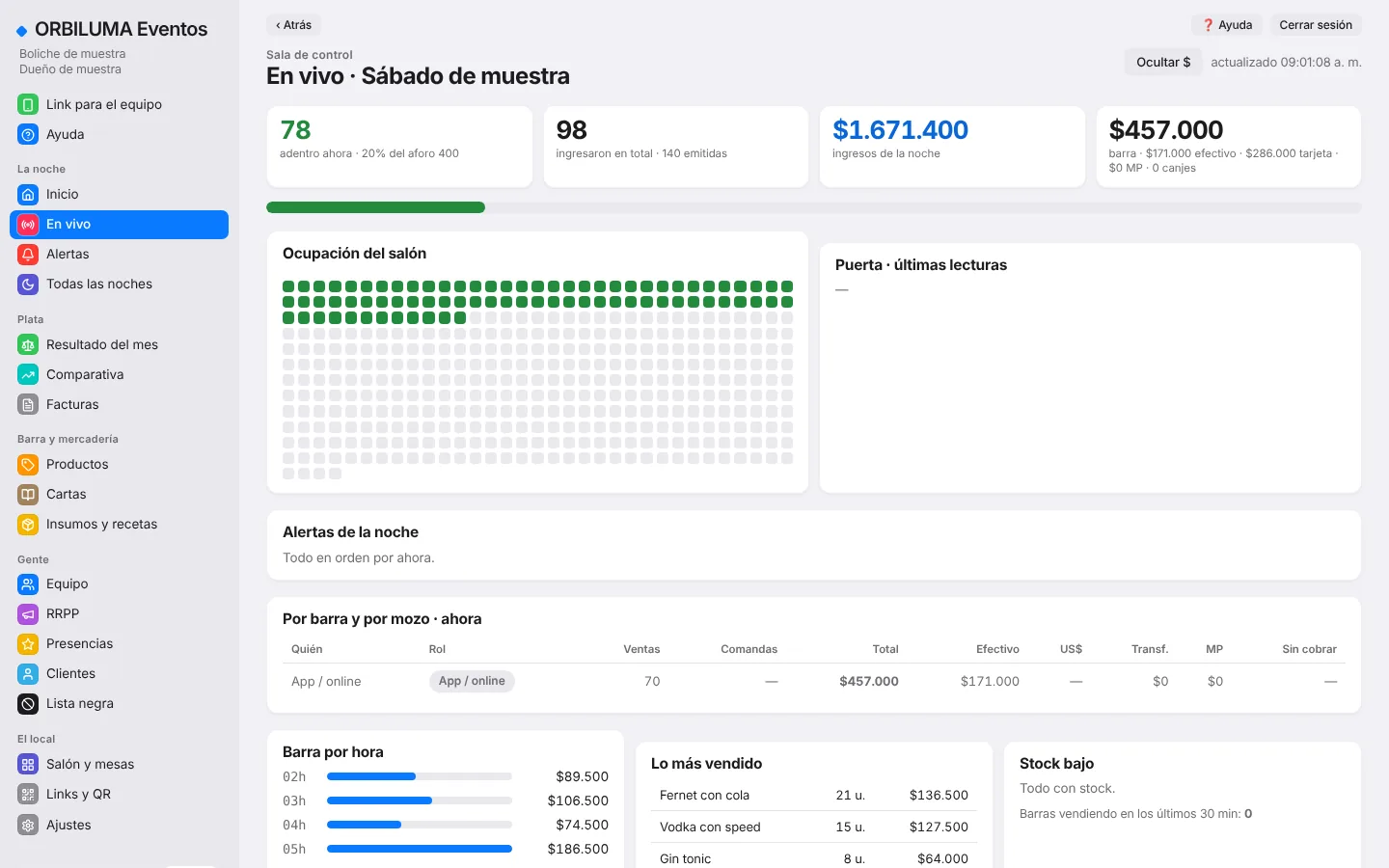Click the Salón y mesas grid icon

[28, 764]
